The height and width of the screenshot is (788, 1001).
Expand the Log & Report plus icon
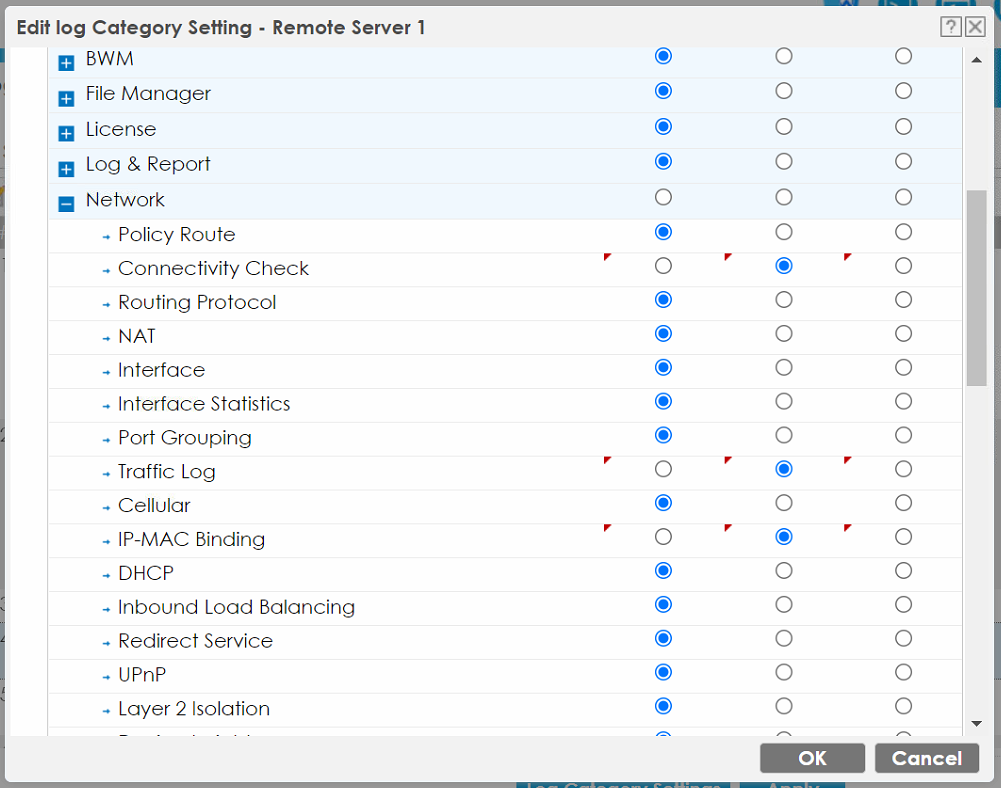(66, 169)
